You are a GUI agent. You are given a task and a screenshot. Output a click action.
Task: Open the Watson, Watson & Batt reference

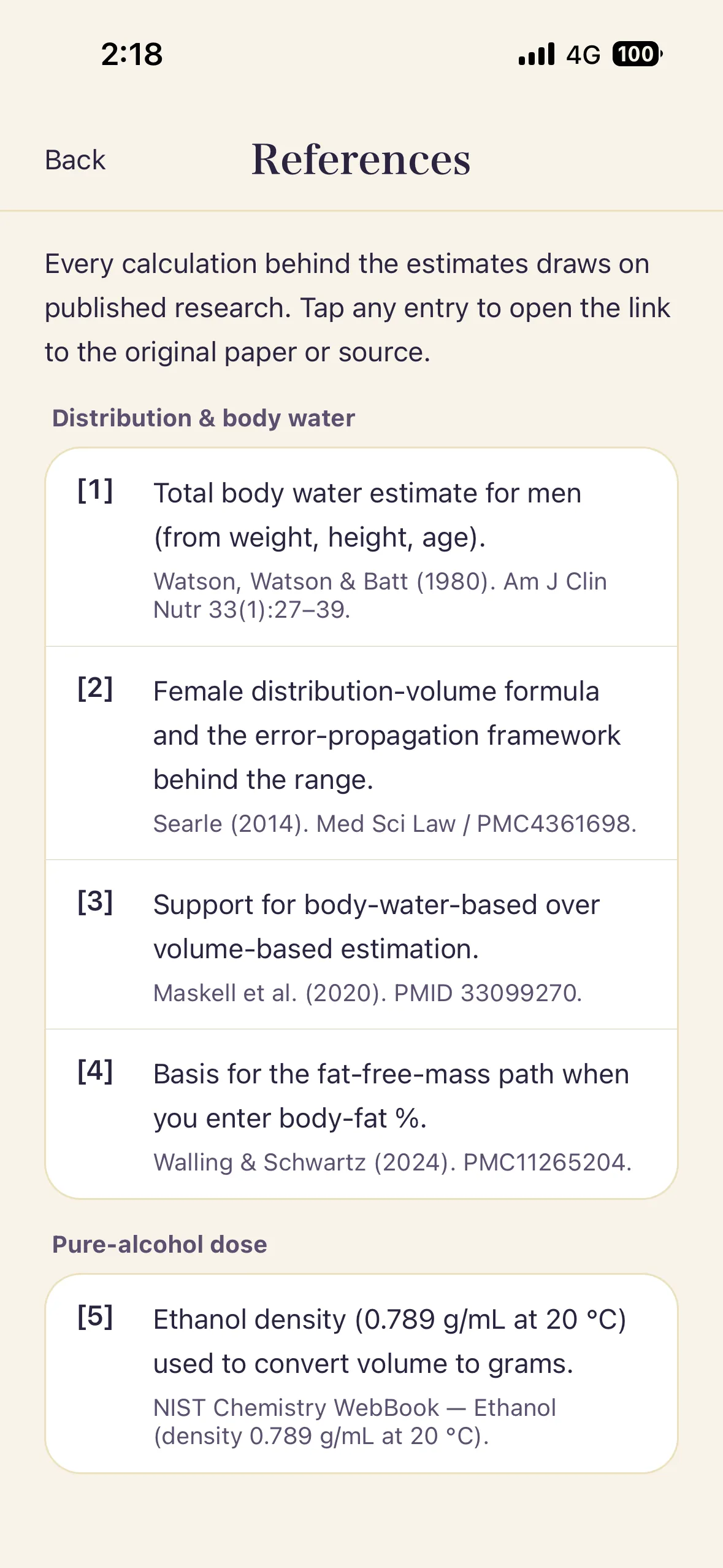(361, 547)
